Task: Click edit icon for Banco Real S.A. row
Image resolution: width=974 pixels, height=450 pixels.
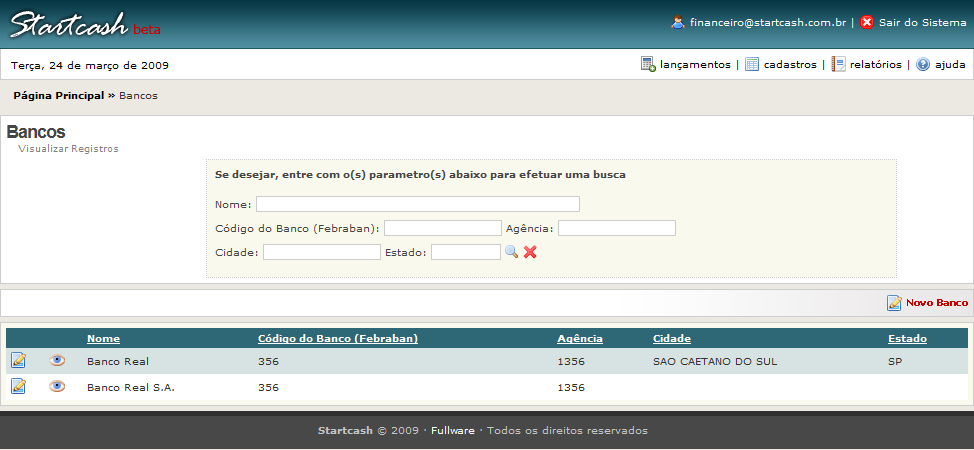Action: (x=18, y=386)
